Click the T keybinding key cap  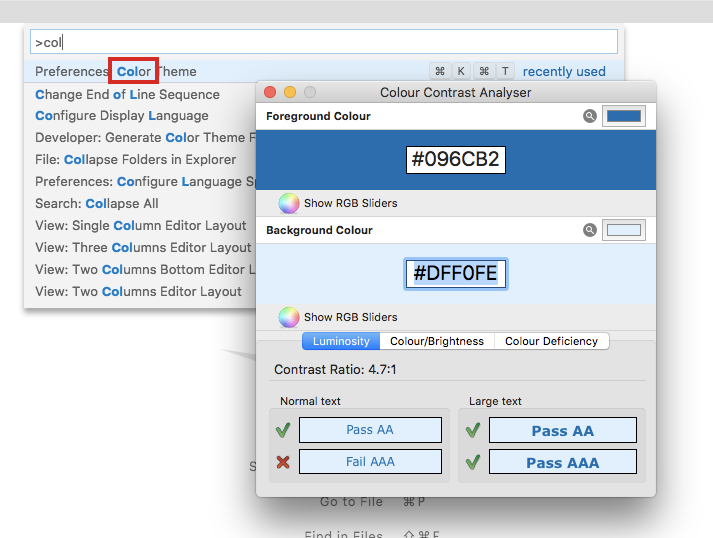coord(505,71)
